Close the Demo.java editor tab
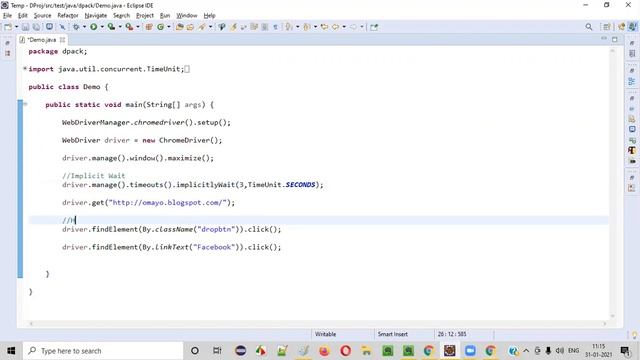 tap(62, 40)
